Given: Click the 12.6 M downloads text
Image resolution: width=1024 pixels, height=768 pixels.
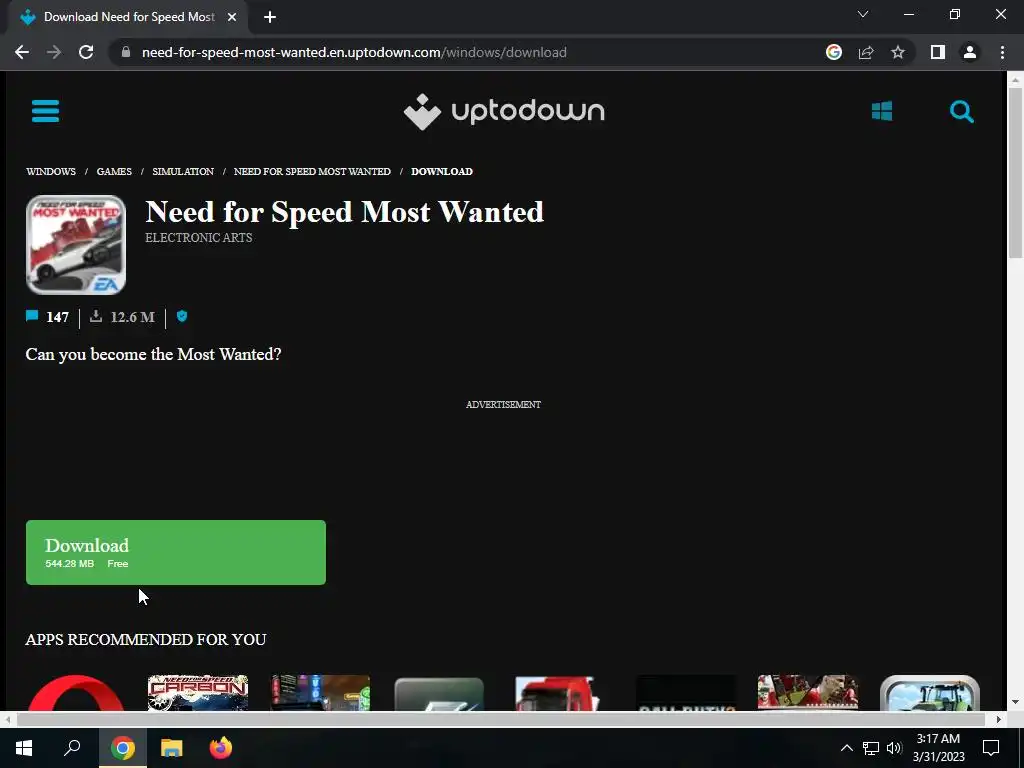Looking at the screenshot, I should [x=133, y=317].
